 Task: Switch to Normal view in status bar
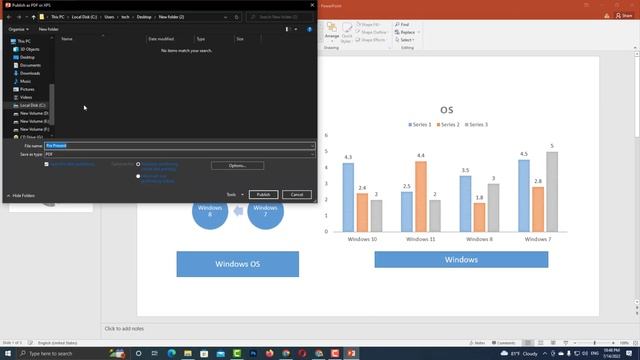(x=528, y=343)
